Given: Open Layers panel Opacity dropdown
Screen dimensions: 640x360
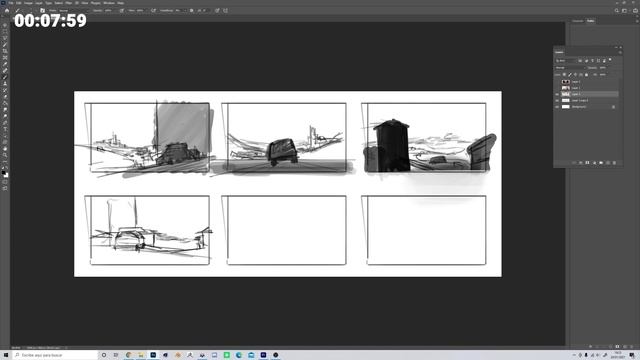Looking at the screenshot, I should pyautogui.click(x=604, y=68).
